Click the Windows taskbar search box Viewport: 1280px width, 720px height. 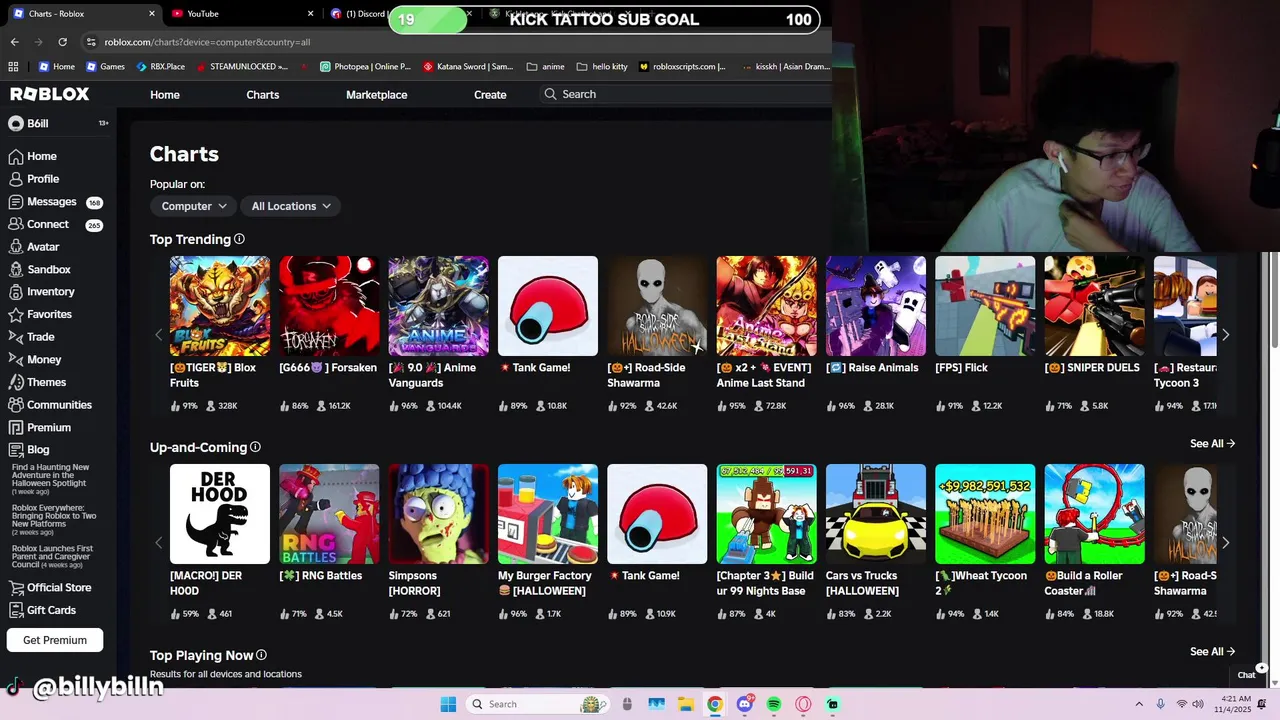point(538,704)
